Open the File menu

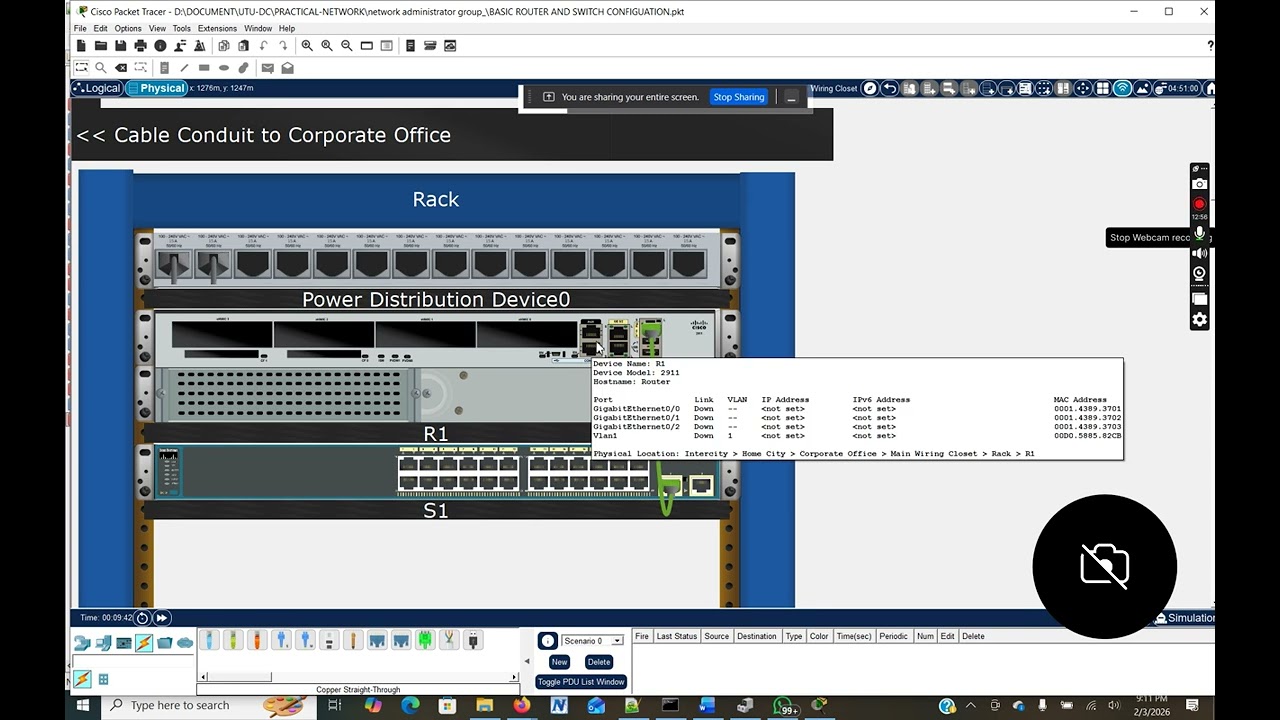click(x=80, y=28)
